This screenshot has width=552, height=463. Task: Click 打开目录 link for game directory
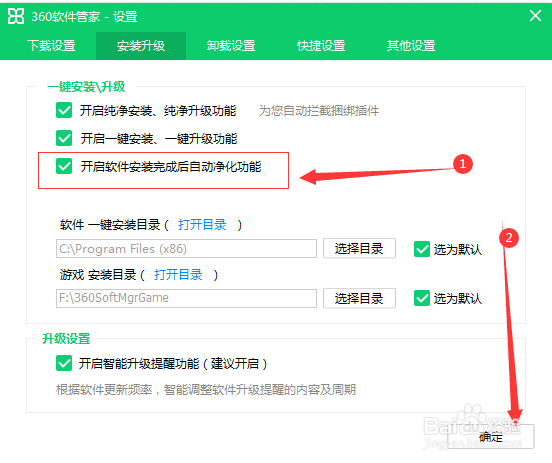pos(178,274)
